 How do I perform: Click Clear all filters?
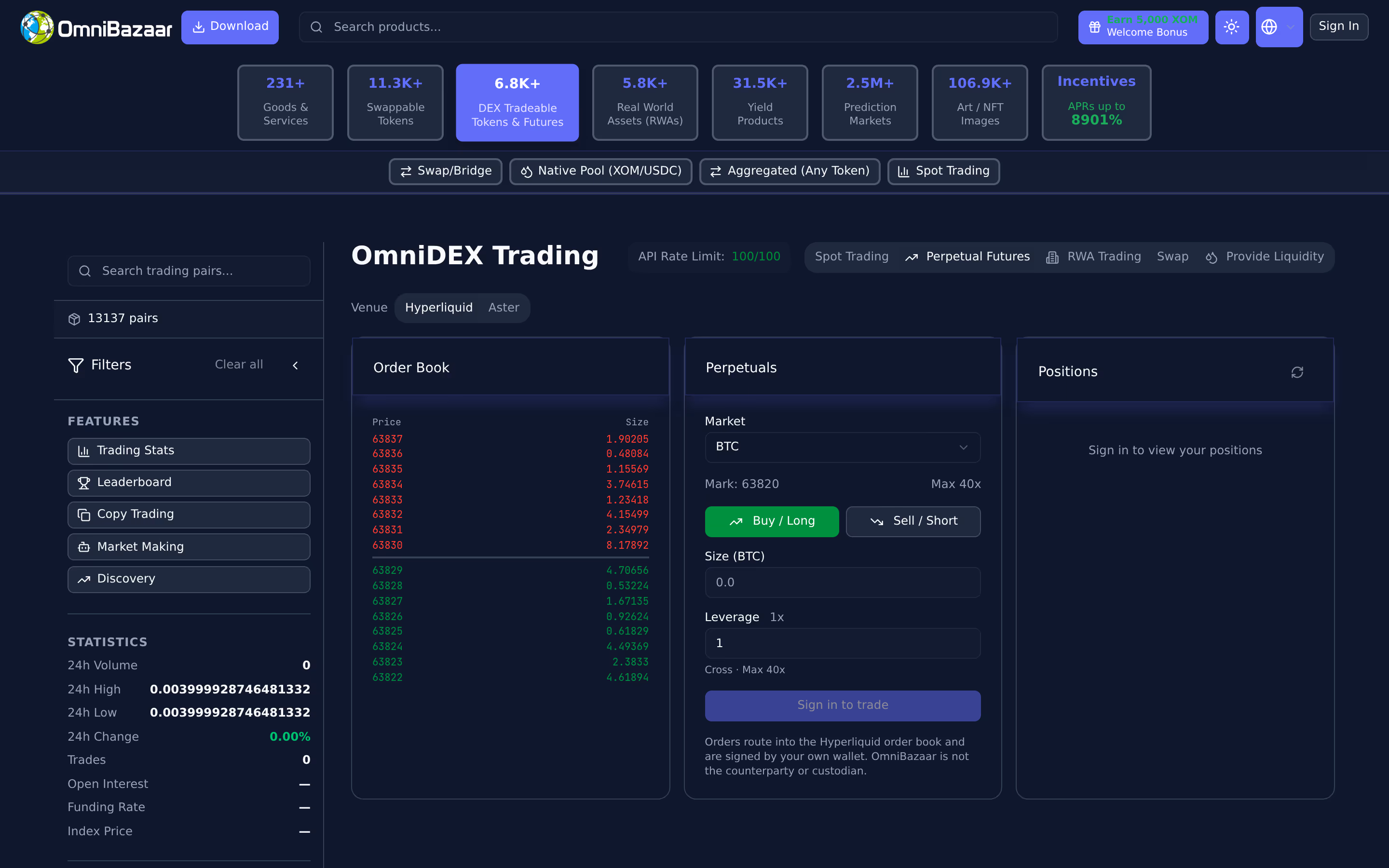(x=239, y=365)
